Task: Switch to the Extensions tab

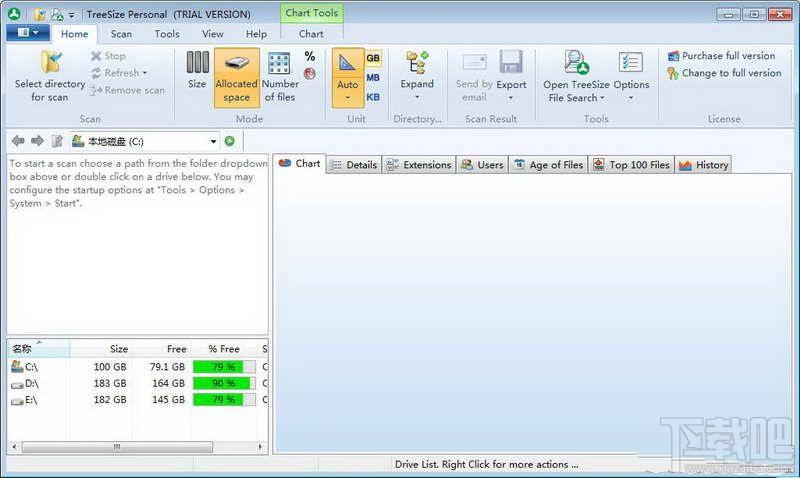Action: point(418,165)
